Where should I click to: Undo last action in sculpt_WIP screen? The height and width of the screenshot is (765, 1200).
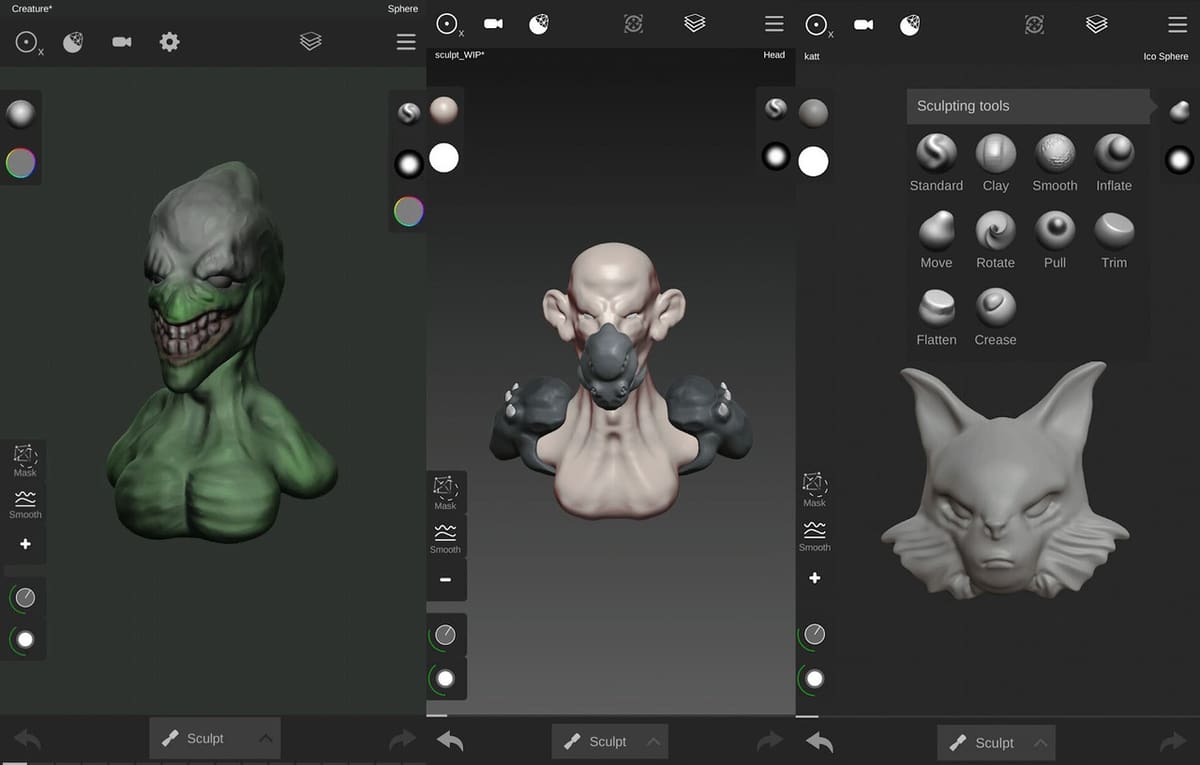[450, 741]
